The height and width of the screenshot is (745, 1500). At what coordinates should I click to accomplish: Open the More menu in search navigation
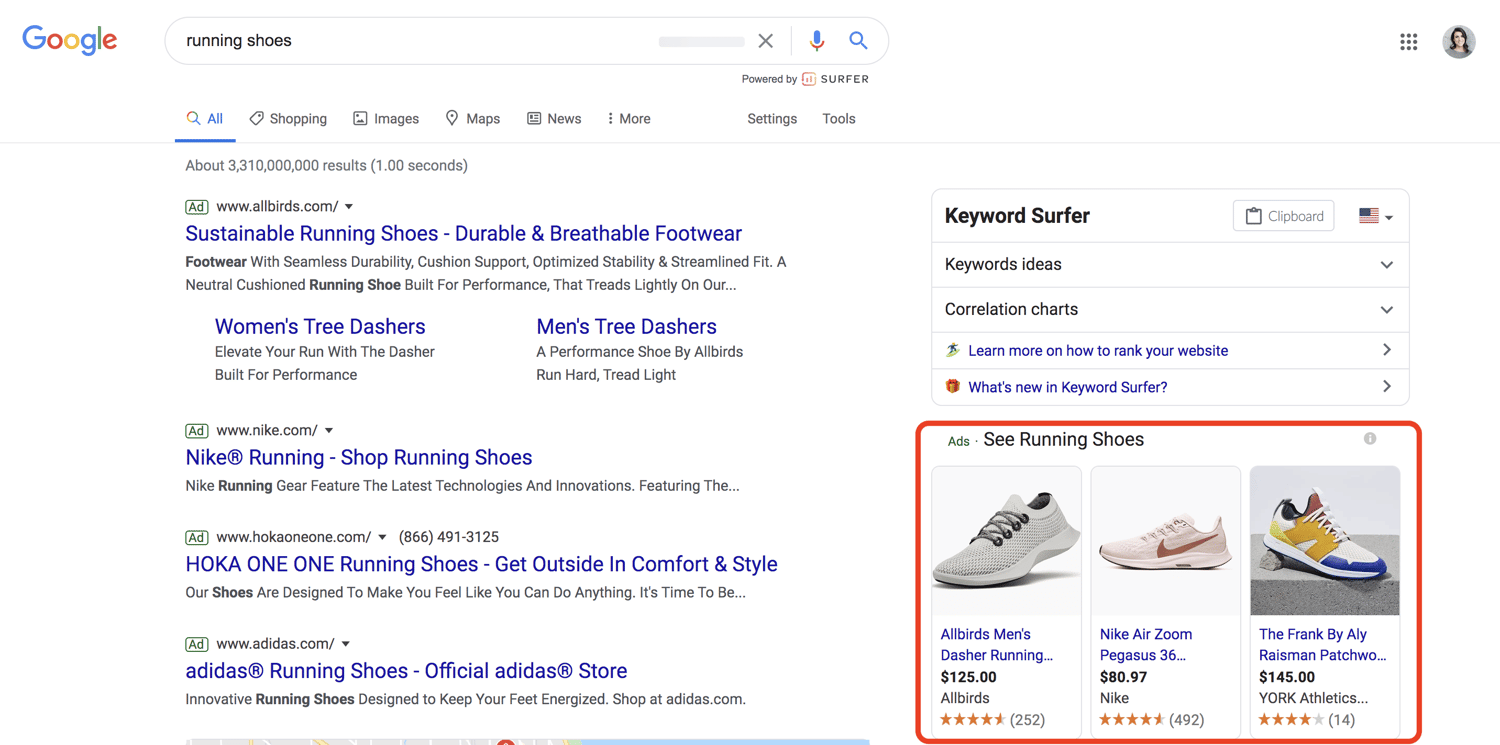[x=627, y=118]
